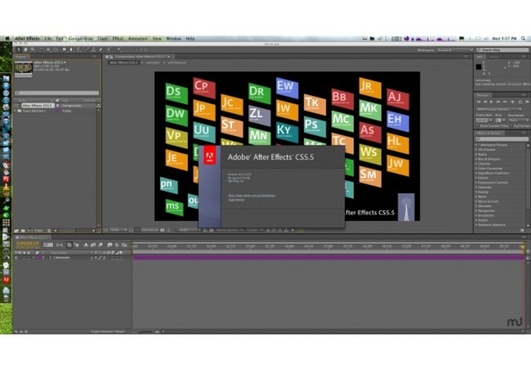Expand the Blur & Sharpen category
Viewport: 531px width, 370px height.
click(476, 159)
